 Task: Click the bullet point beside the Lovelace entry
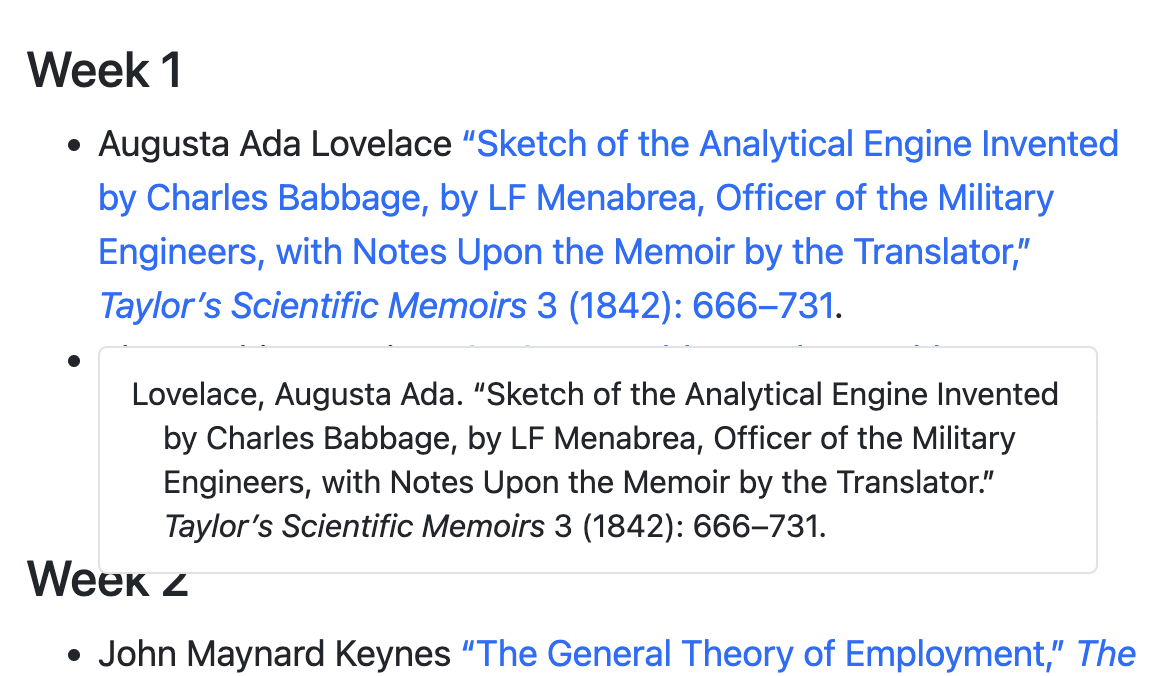pos(73,146)
